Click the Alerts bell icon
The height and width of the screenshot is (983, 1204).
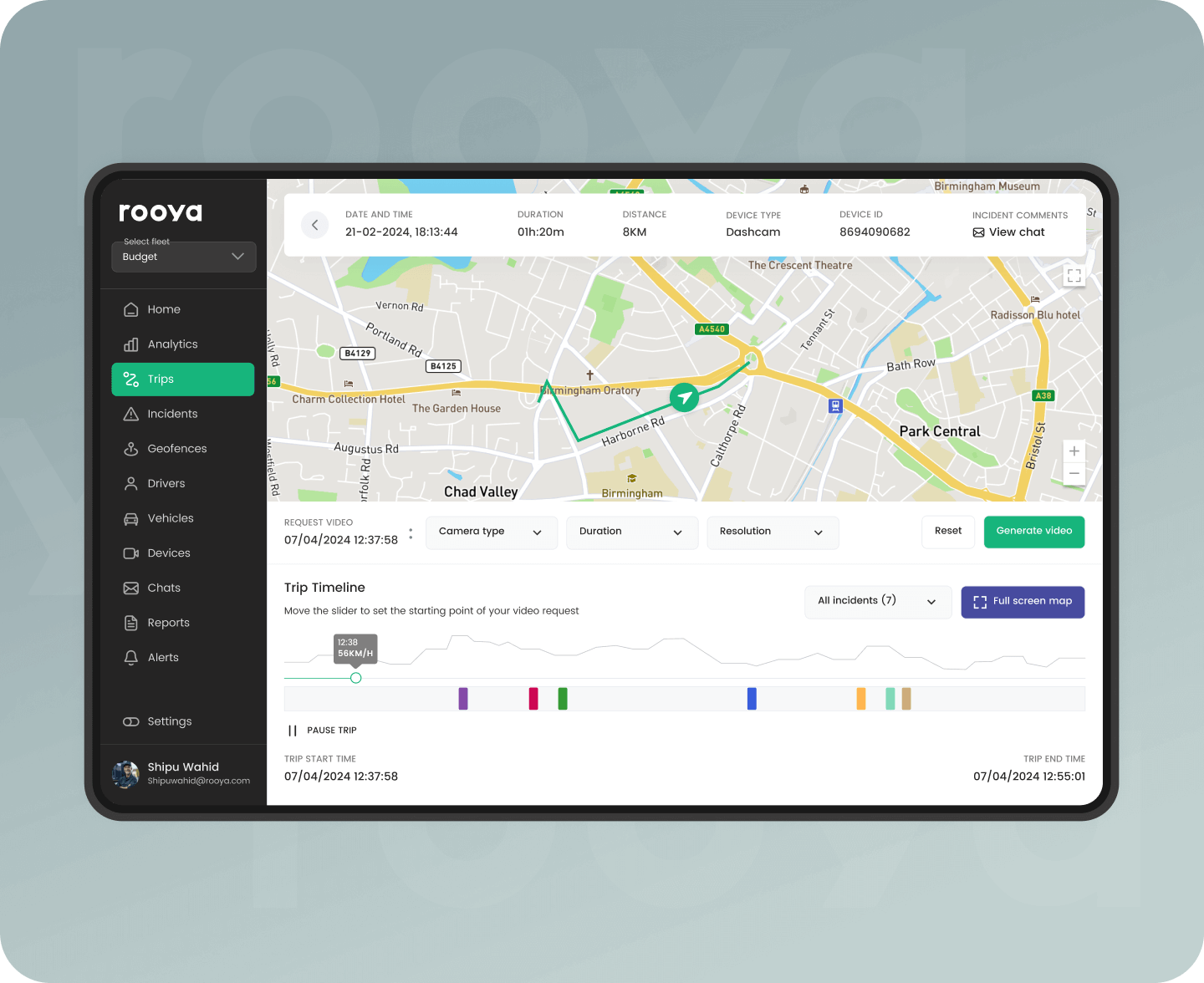point(131,658)
